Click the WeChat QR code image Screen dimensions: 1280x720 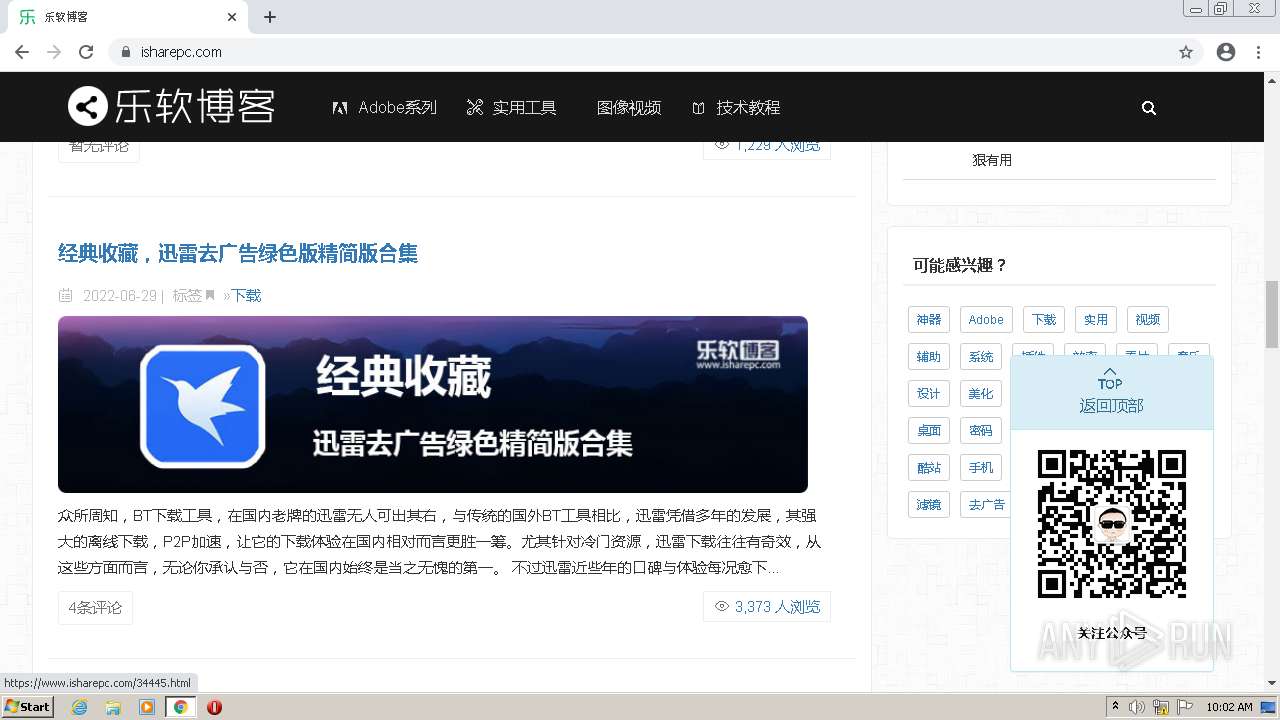pos(1112,524)
